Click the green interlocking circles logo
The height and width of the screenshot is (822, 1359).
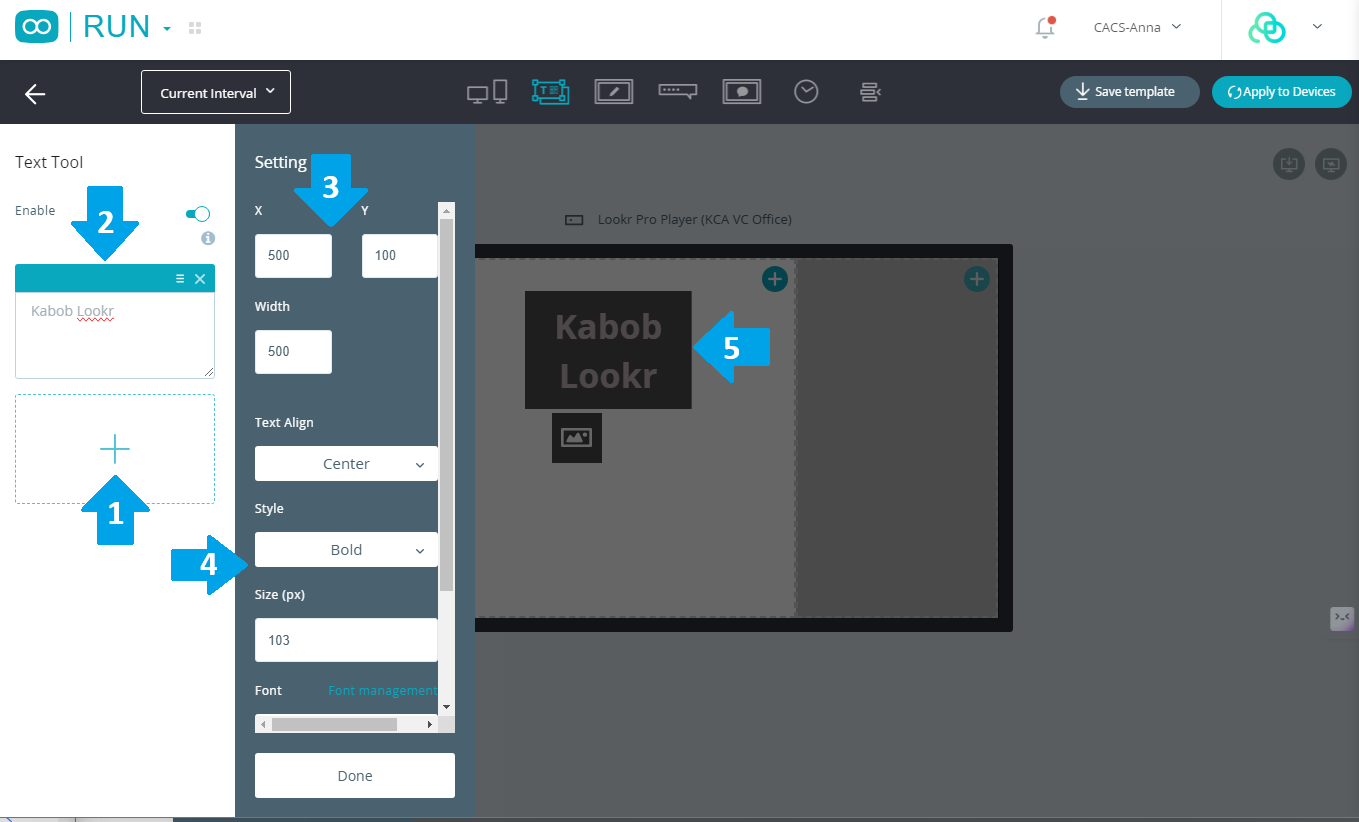[1267, 28]
